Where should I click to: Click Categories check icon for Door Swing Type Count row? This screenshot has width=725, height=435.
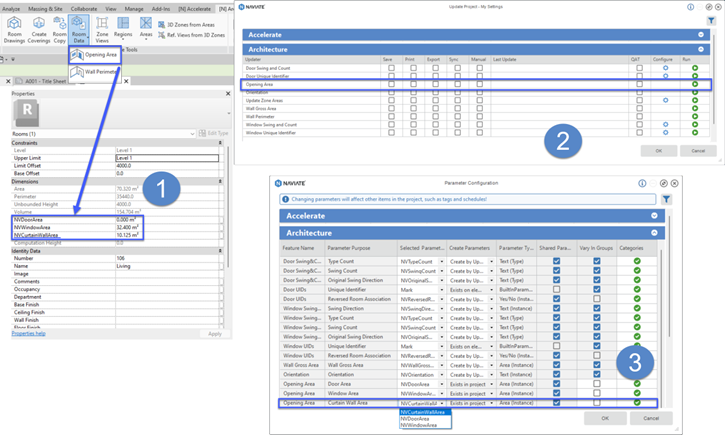click(637, 261)
